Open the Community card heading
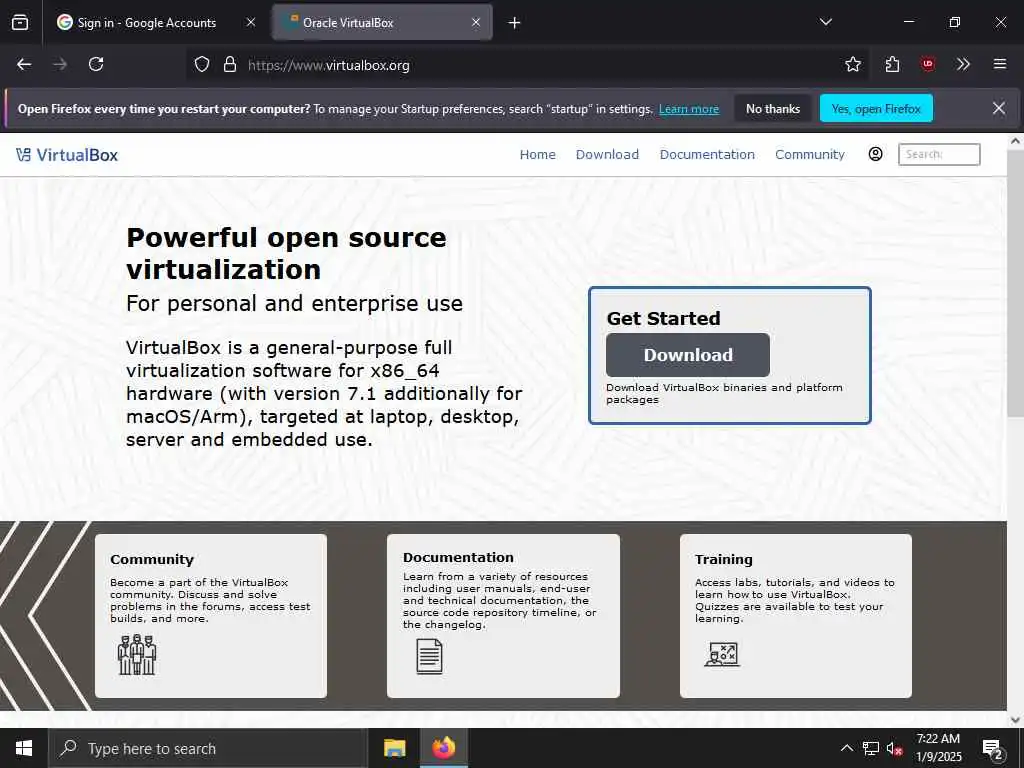This screenshot has height=768, width=1024. pos(152,560)
